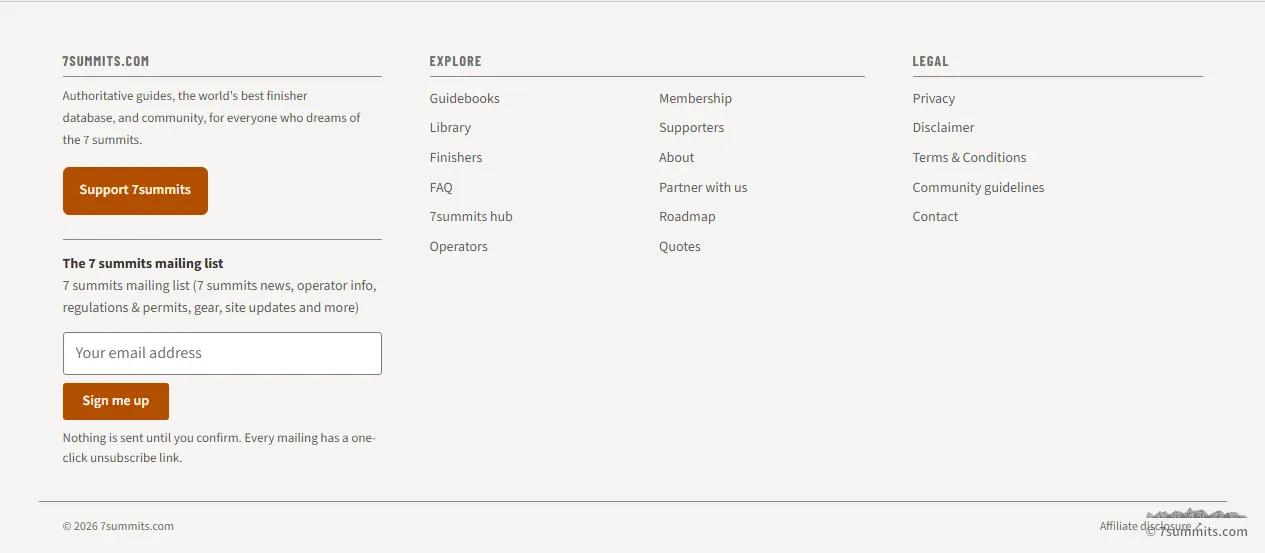Viewport: 1265px width, 553px height.
Task: Open the Guidebooks link
Action: coord(465,98)
